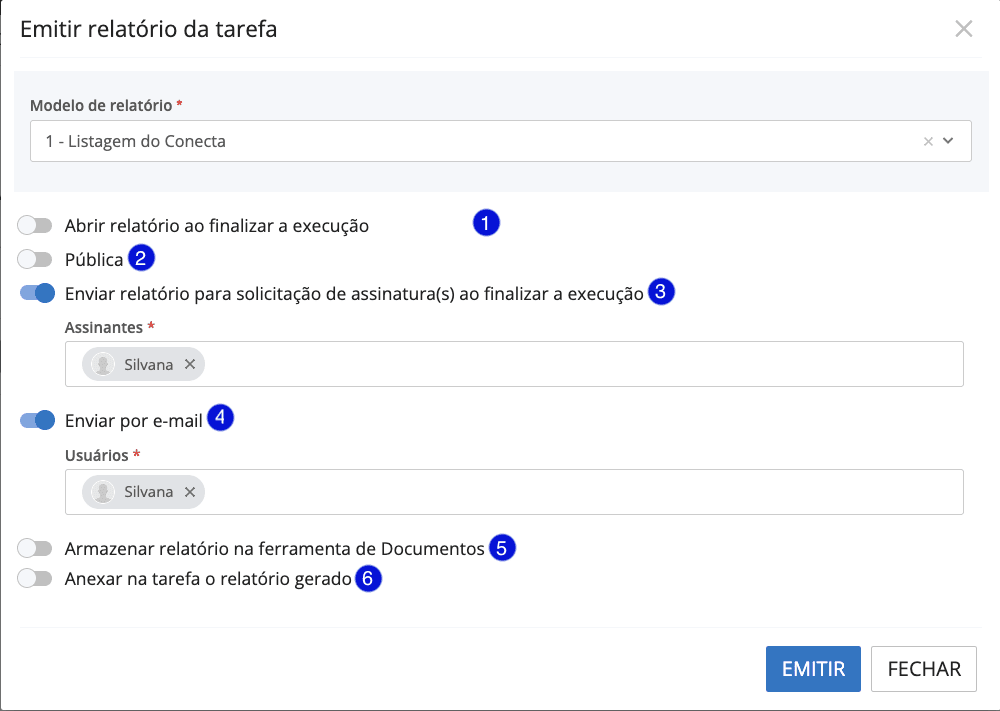This screenshot has height=711, width=1000.
Task: Click inside the Assinantes input field
Action: pos(580,364)
